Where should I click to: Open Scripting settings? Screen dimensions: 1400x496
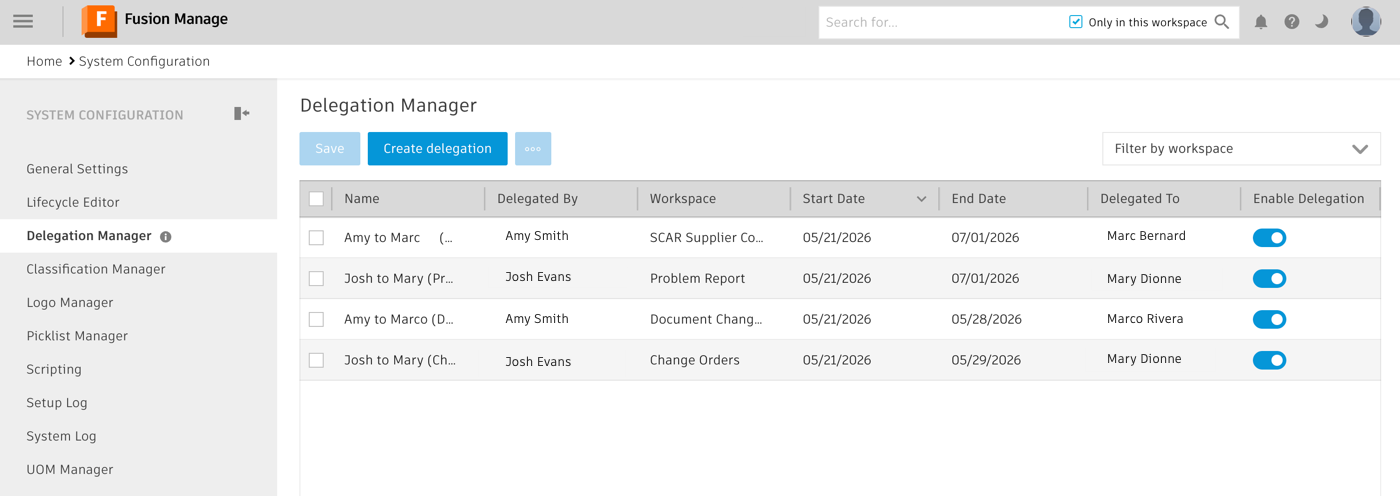coord(54,369)
